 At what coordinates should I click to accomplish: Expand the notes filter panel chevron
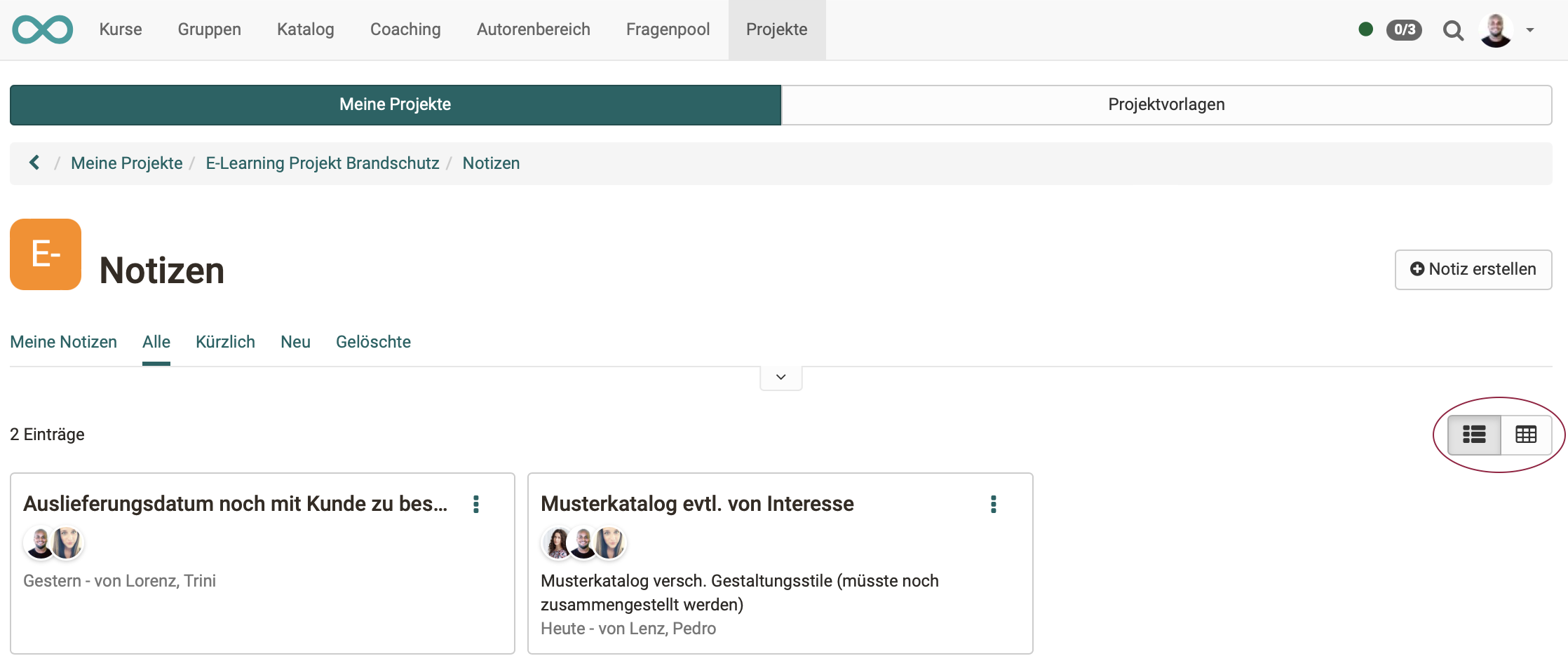[780, 376]
